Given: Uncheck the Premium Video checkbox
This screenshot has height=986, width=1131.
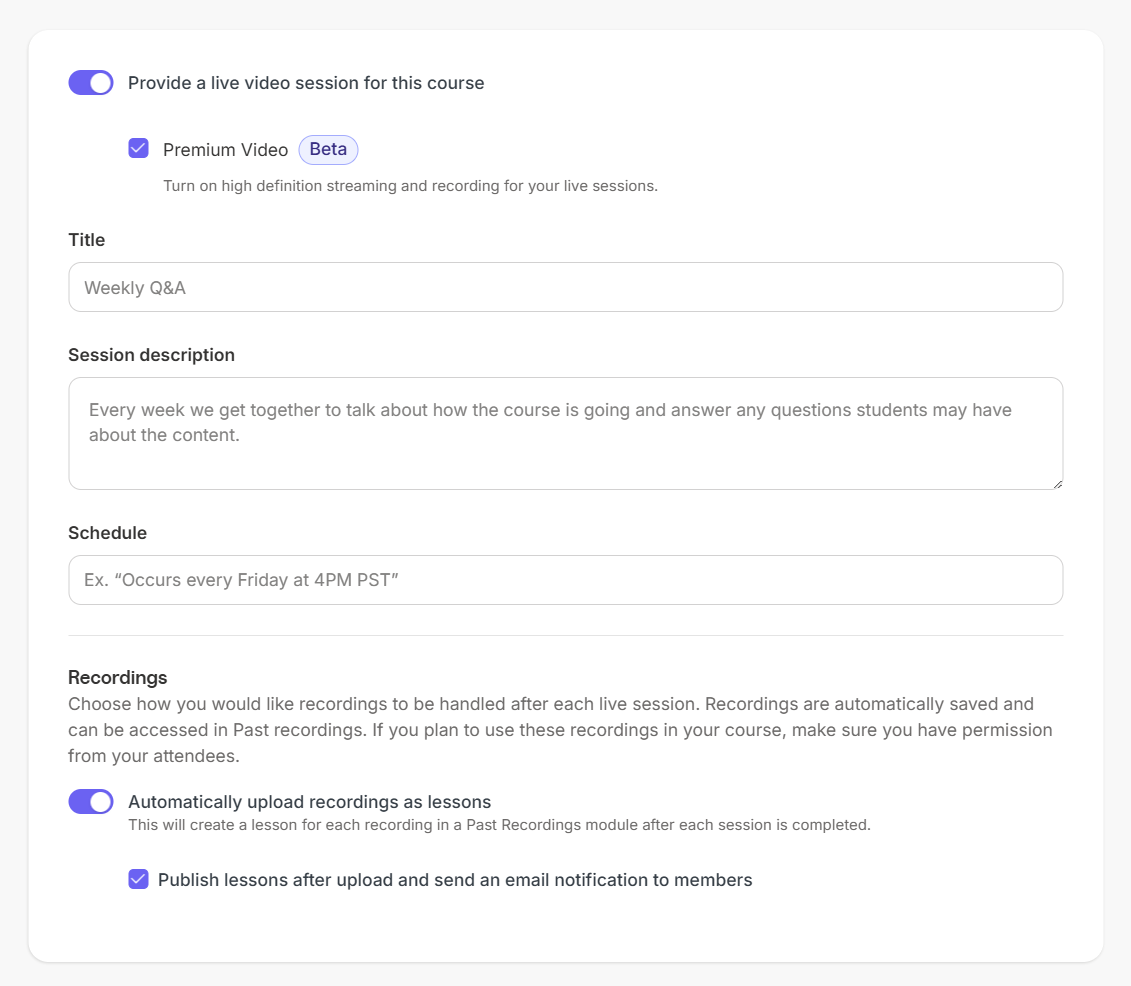Looking at the screenshot, I should pos(138,149).
